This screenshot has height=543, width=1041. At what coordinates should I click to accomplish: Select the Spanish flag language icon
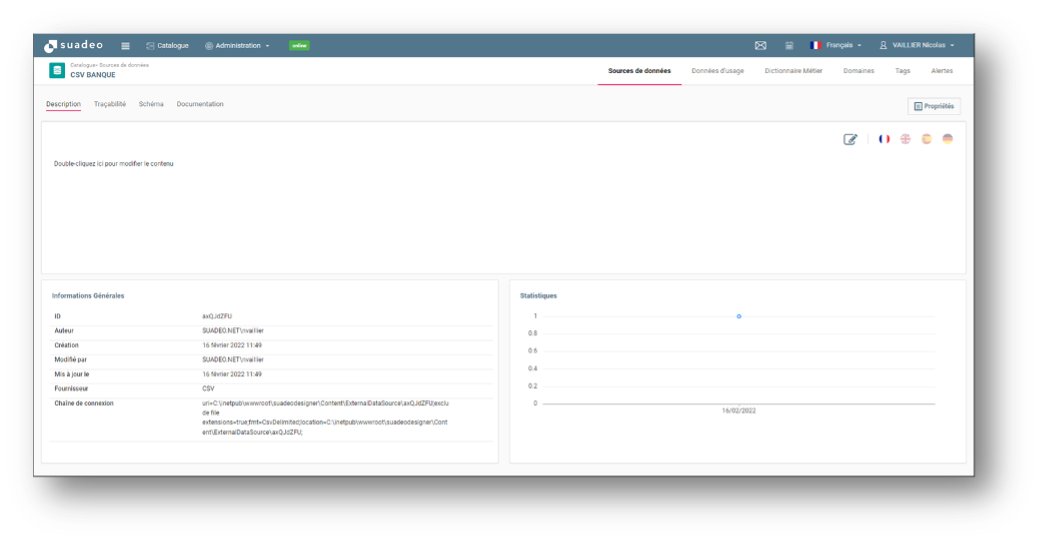[x=926, y=139]
